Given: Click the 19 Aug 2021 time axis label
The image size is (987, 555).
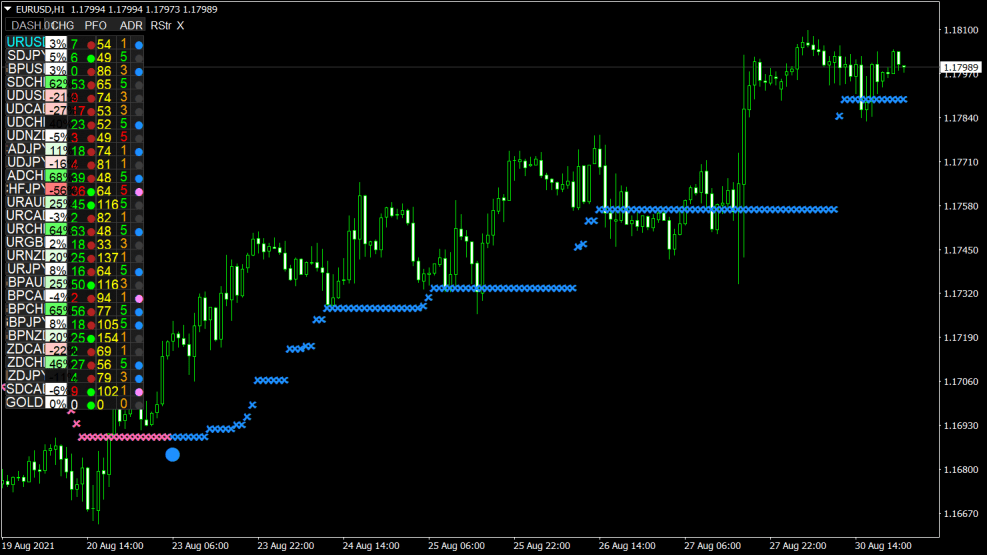Looking at the screenshot, I should [x=28, y=546].
